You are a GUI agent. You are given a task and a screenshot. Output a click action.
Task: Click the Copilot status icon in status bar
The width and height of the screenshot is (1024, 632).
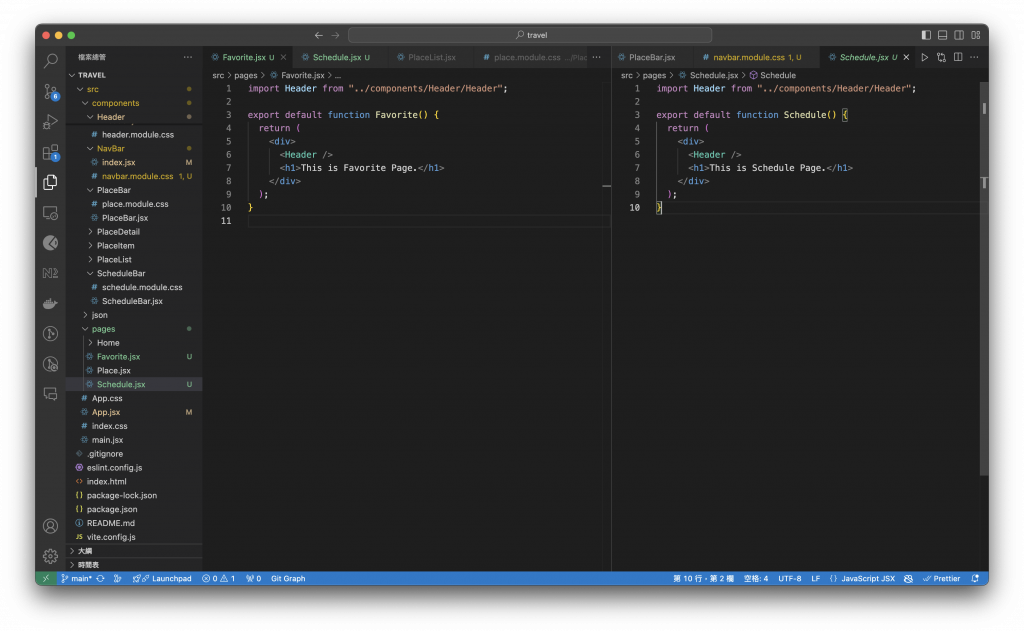pos(908,578)
